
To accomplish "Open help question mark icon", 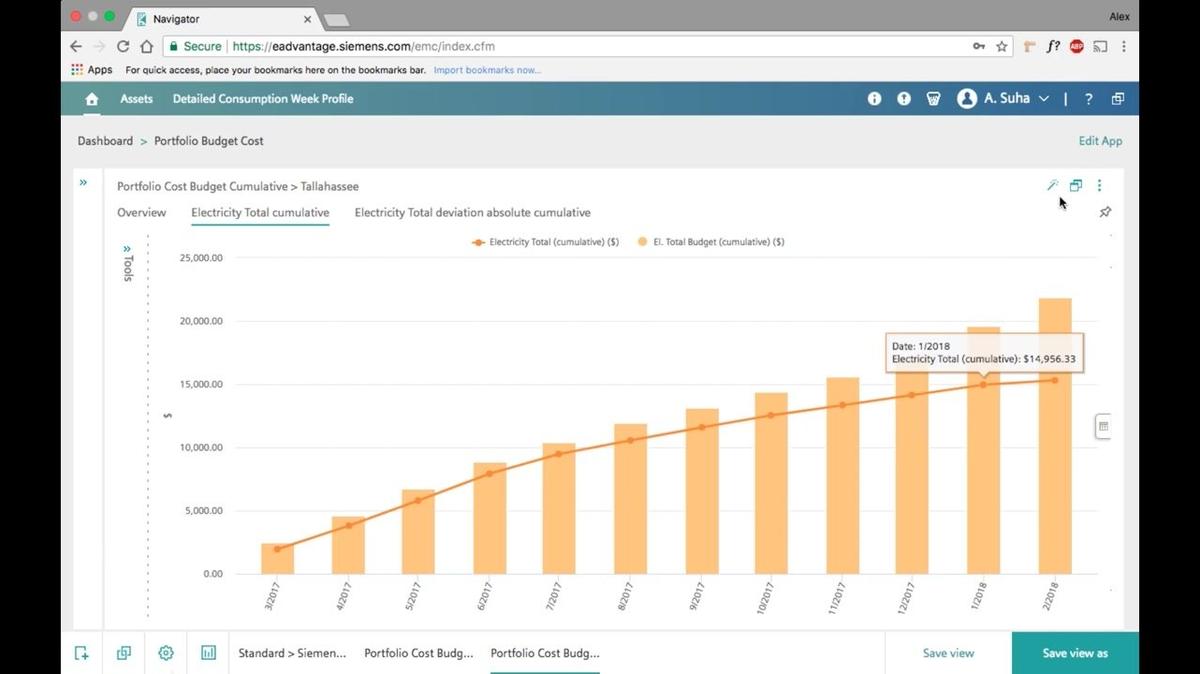I will (x=1089, y=99).
